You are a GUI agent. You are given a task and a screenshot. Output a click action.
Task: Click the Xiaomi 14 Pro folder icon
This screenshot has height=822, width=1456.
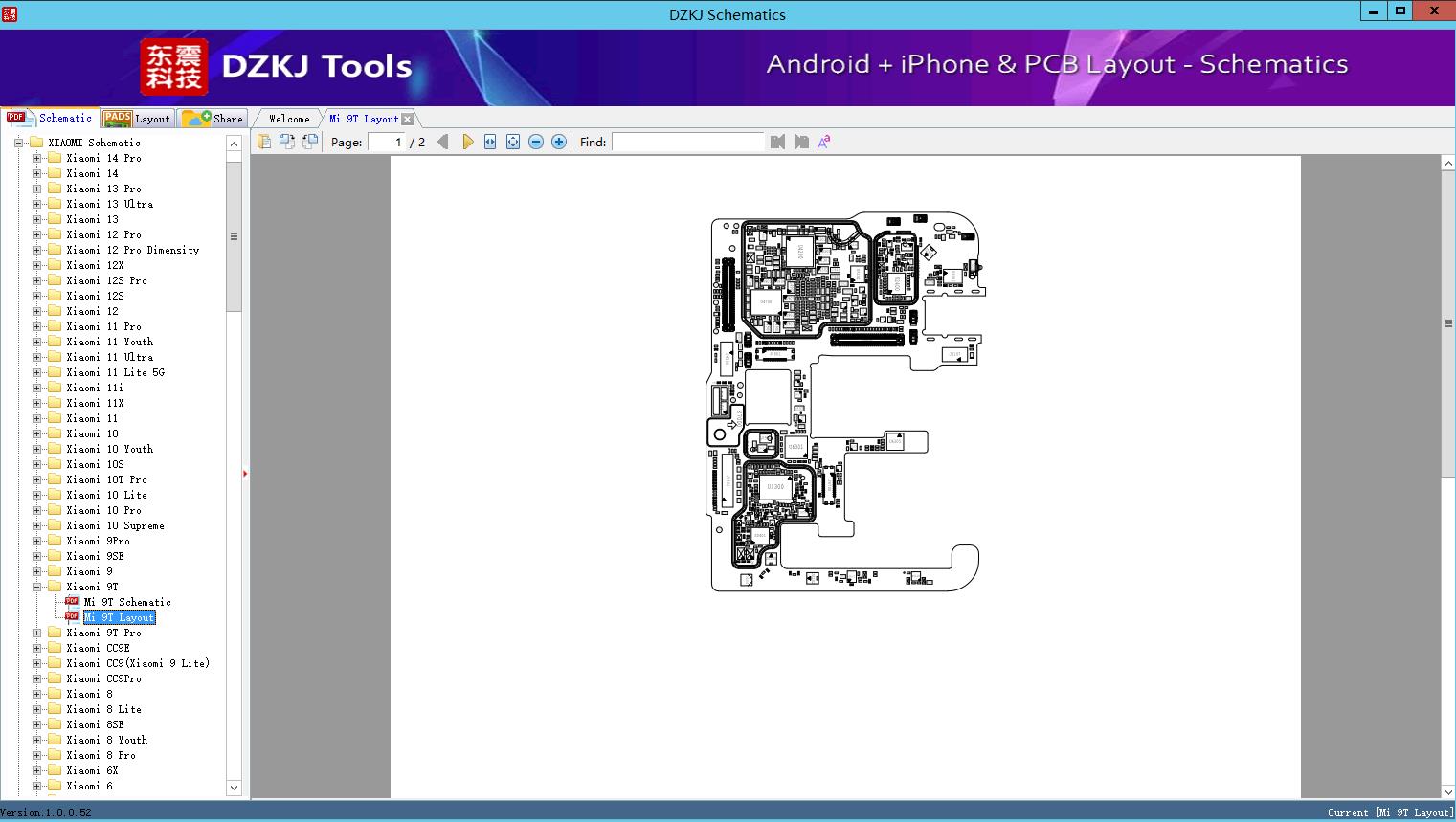55,158
